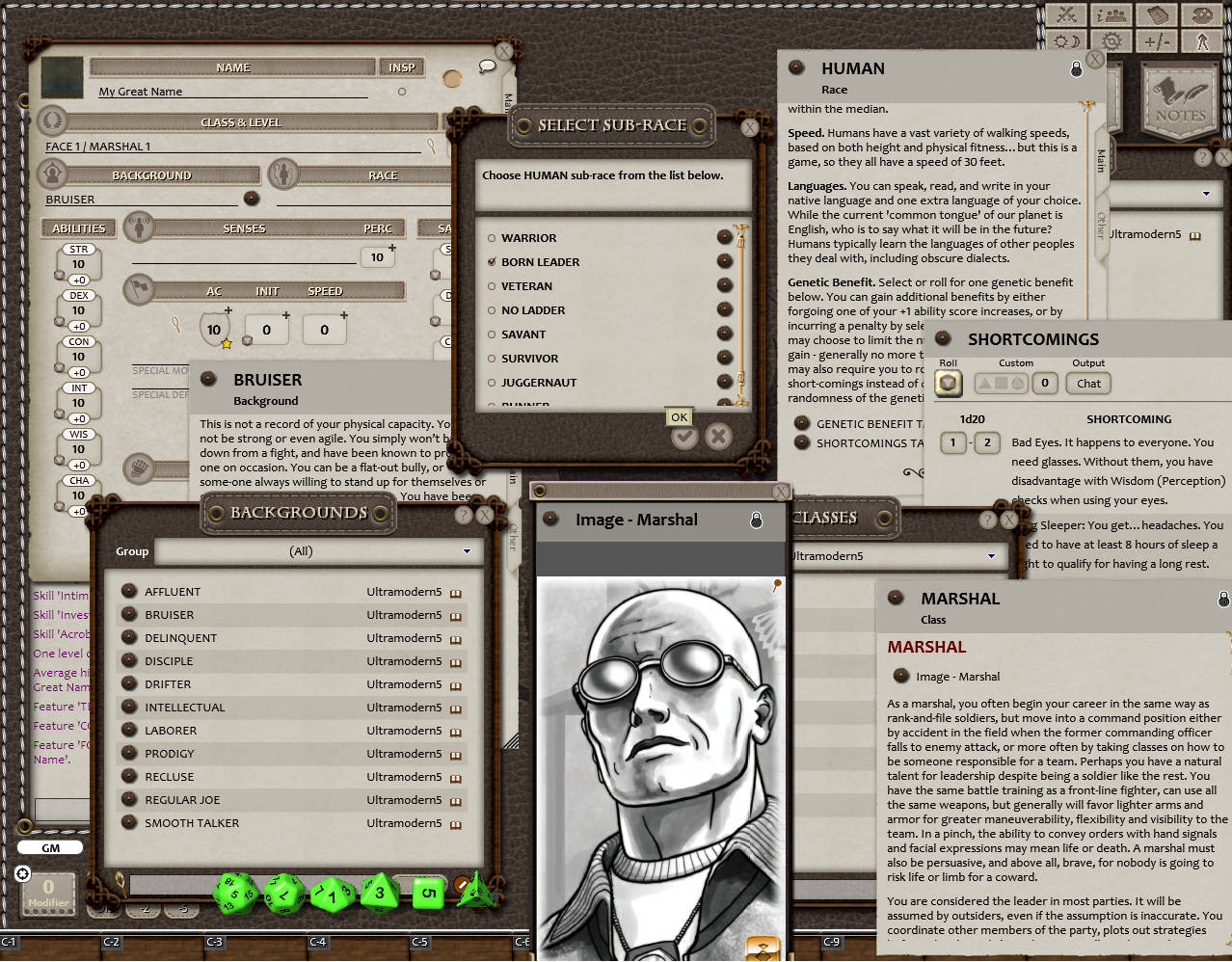The height and width of the screenshot is (962, 1232).
Task: Open the Ultramodern5 classes module dropdown
Action: [991, 556]
